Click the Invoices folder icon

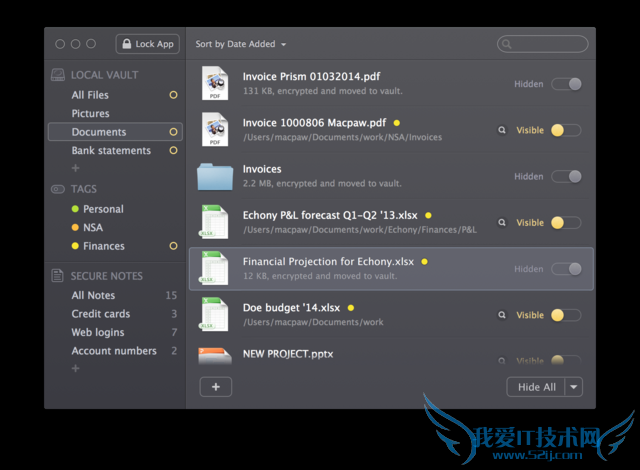click(x=215, y=177)
